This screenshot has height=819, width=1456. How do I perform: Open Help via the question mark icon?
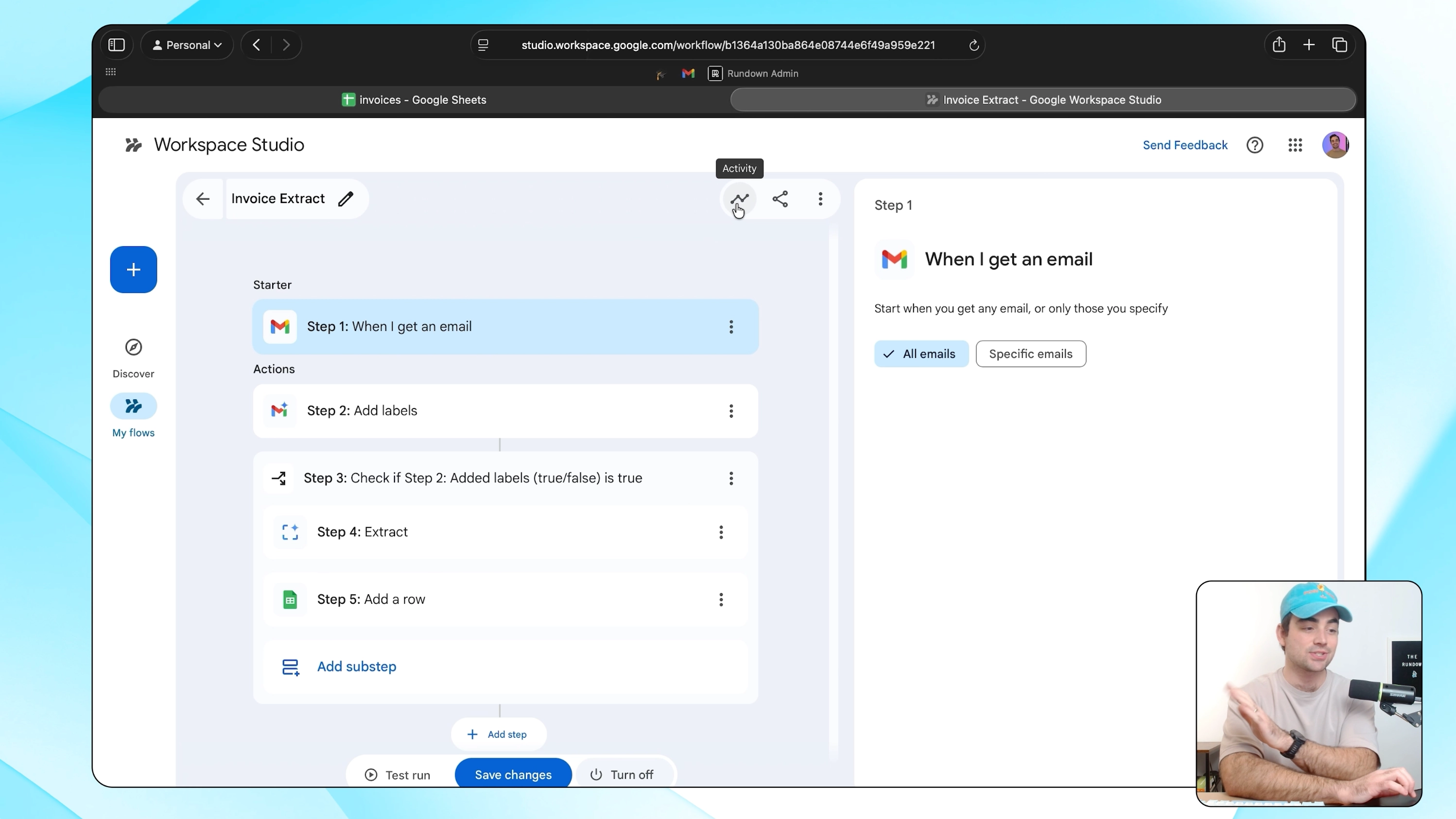1255,145
